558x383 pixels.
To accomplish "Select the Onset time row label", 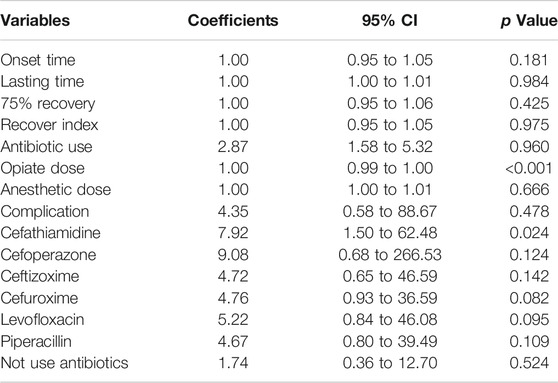I will (38, 60).
